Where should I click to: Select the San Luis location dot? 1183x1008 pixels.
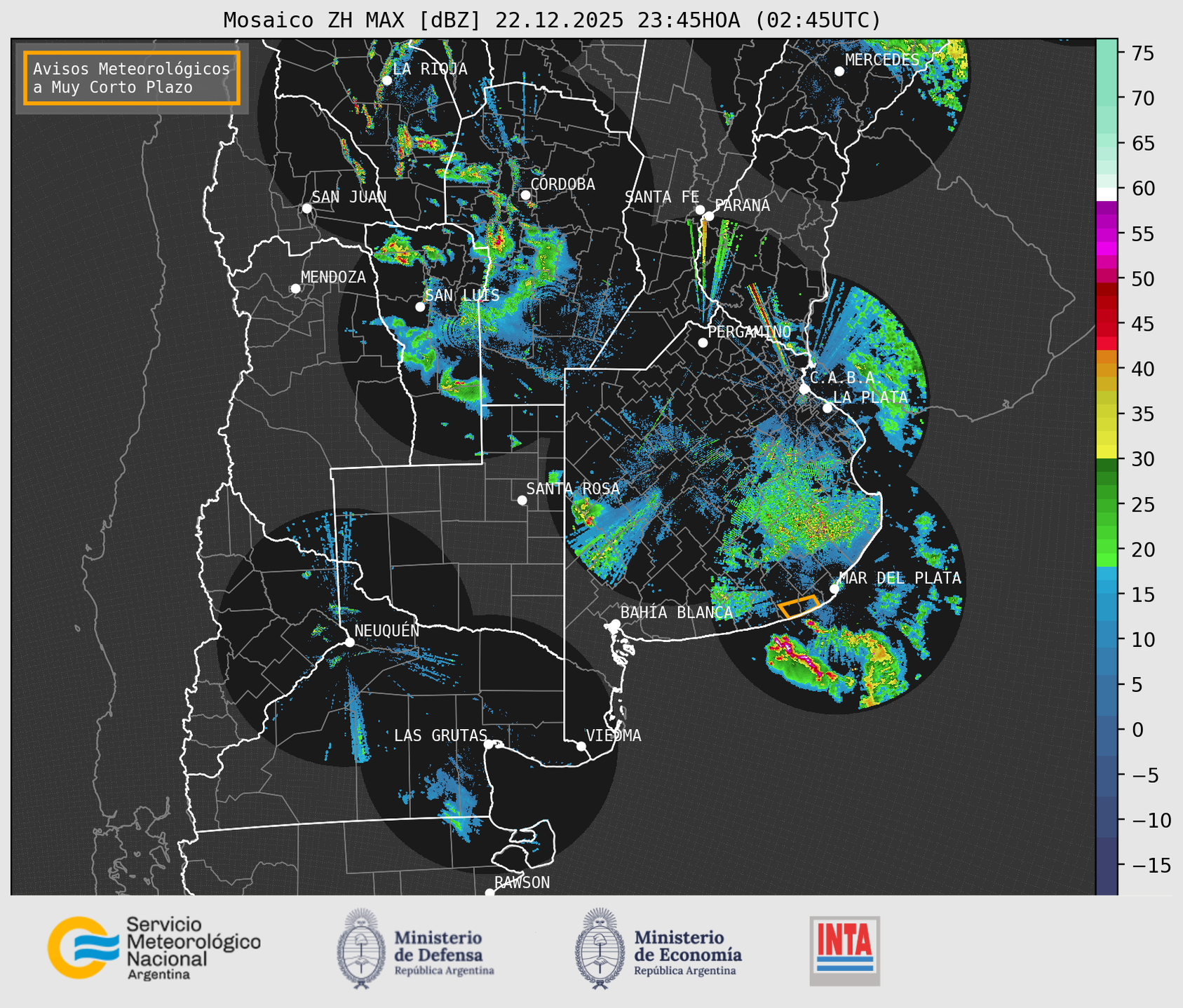[420, 307]
